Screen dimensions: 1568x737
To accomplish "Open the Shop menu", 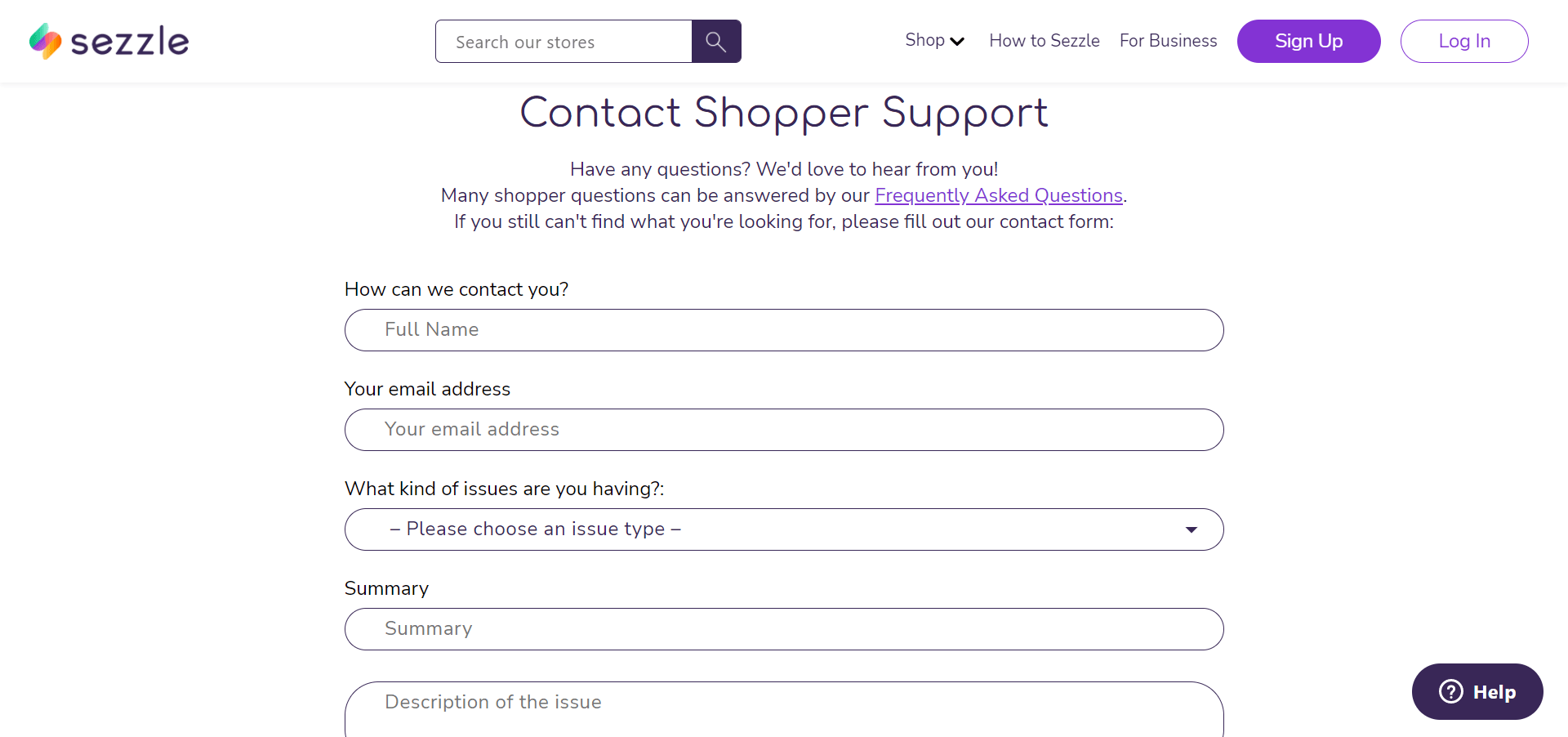I will [925, 40].
